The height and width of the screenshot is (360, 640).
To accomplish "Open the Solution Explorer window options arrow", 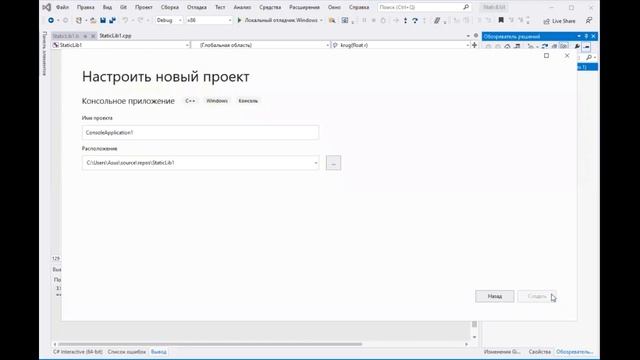I will (x=579, y=36).
